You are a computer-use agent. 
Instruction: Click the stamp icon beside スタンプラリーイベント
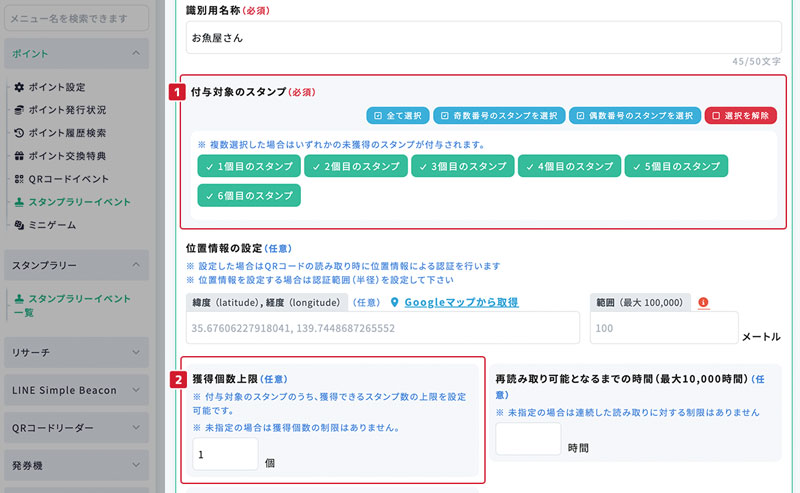click(20, 202)
